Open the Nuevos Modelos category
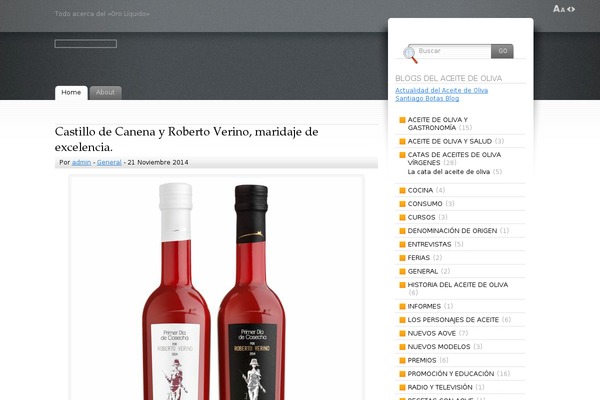 click(x=439, y=347)
